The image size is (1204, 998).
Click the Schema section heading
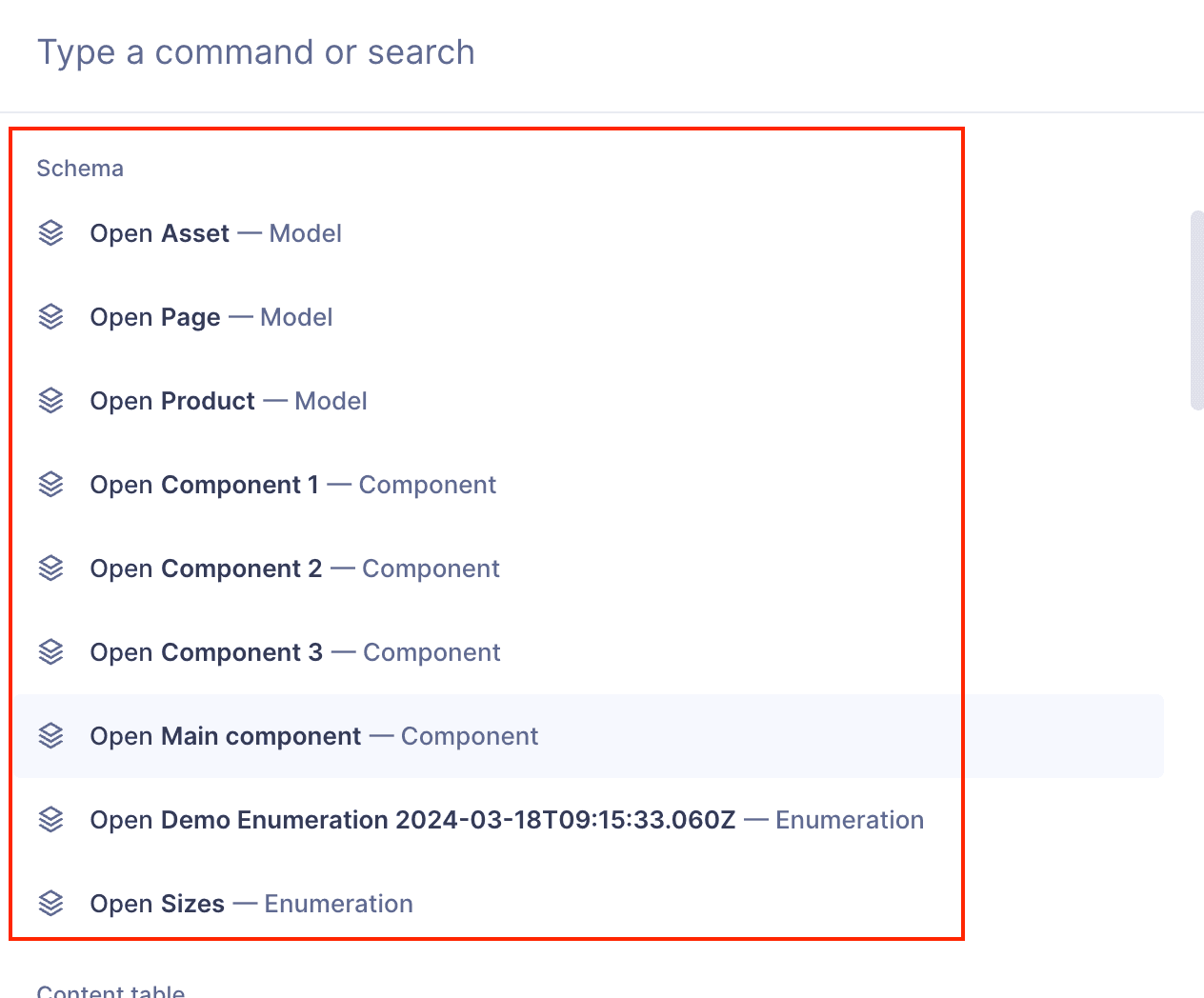[80, 168]
